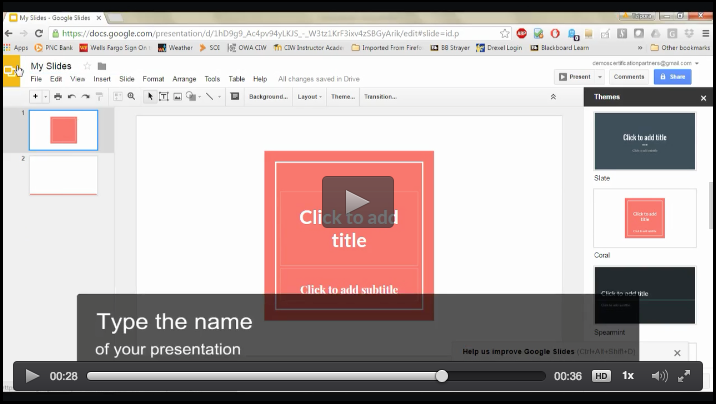This screenshot has height=404, width=717.
Task: Apply the Coral theme thumbnail
Action: click(645, 218)
